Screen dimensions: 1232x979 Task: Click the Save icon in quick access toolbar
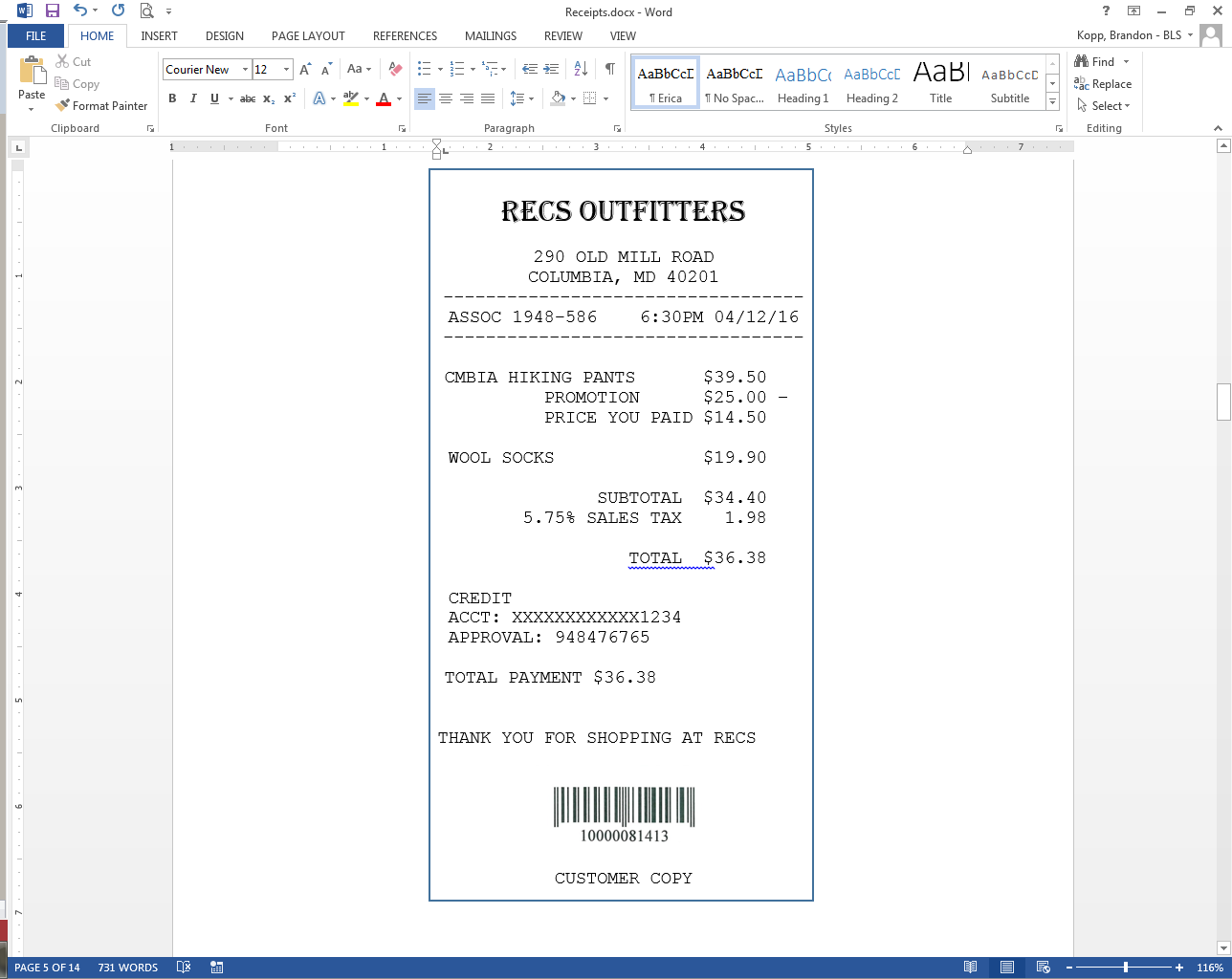[x=53, y=11]
